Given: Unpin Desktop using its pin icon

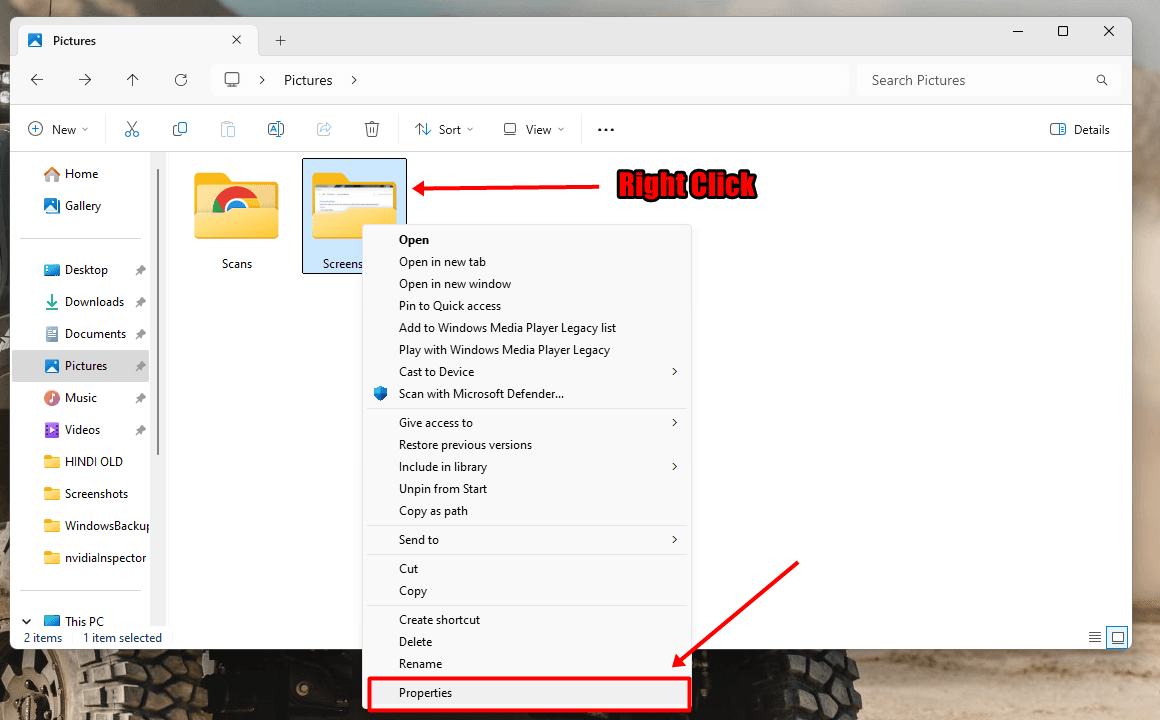Looking at the screenshot, I should pos(139,269).
